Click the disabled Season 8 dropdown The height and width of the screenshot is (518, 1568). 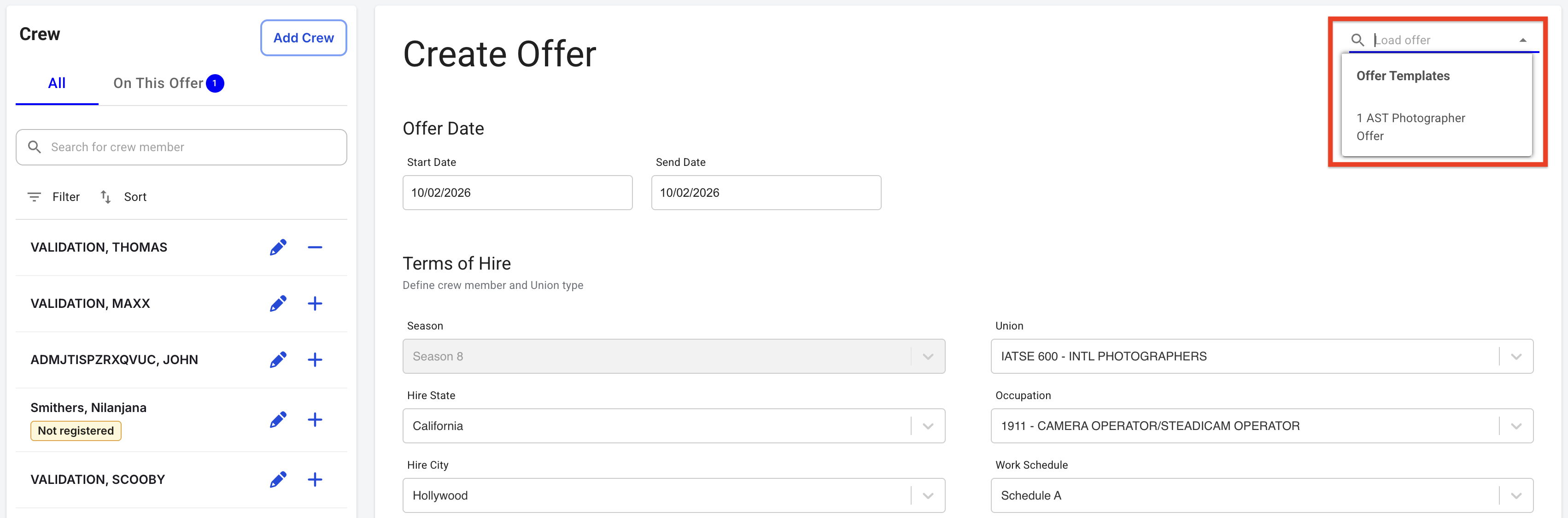coord(674,356)
